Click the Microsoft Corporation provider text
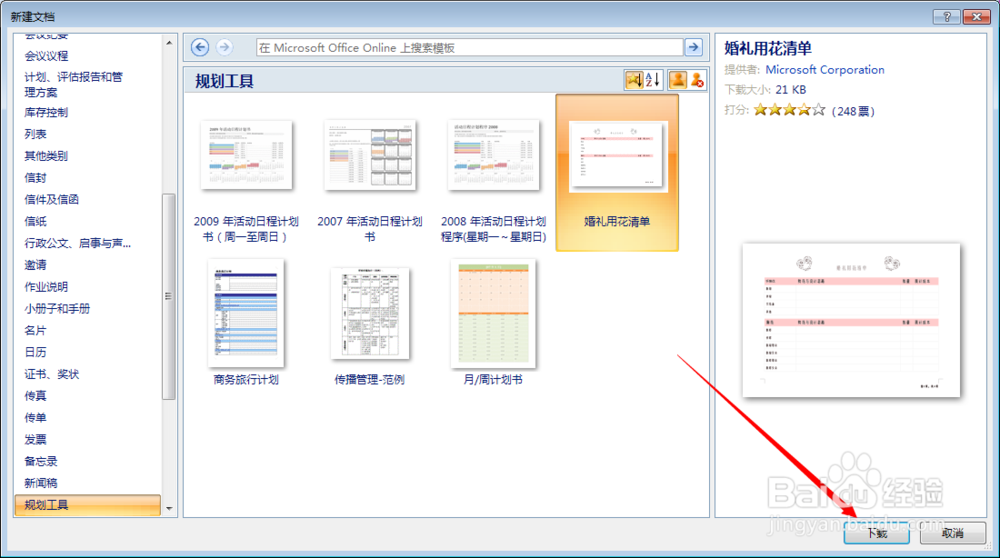The width and height of the screenshot is (1000, 558). (x=825, y=70)
